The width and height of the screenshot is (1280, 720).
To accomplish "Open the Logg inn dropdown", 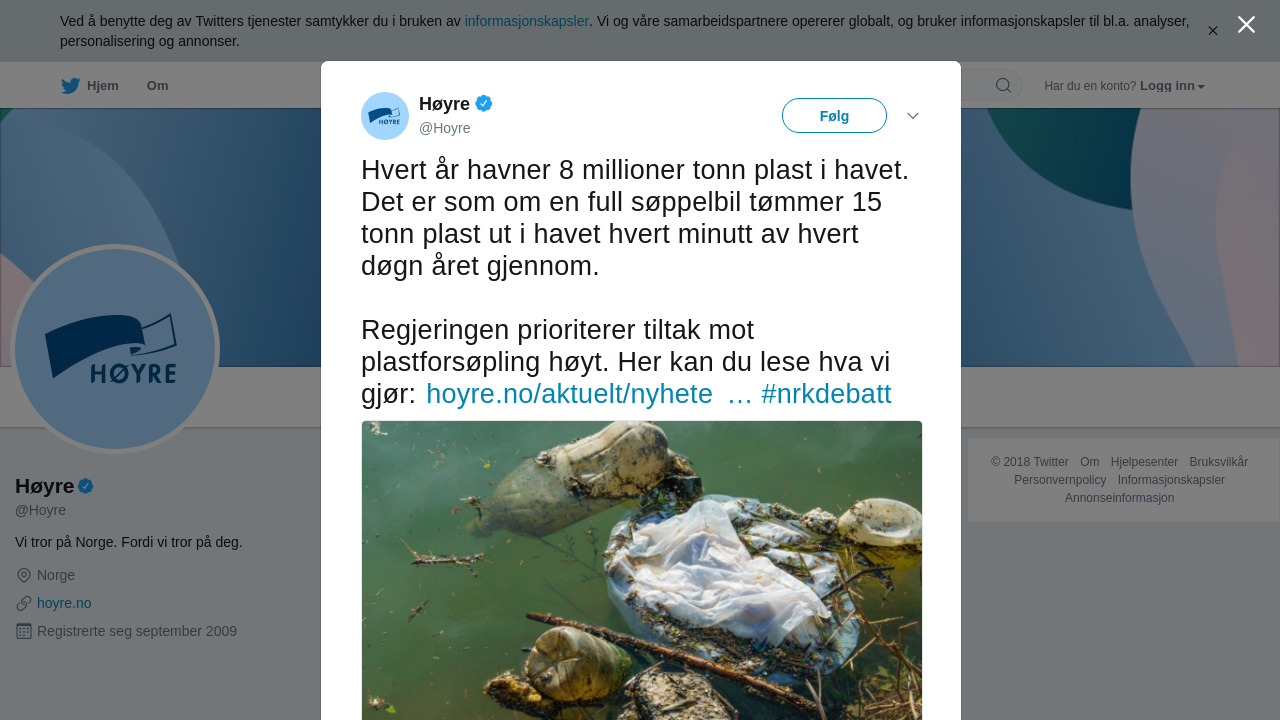I will coord(1172,86).
